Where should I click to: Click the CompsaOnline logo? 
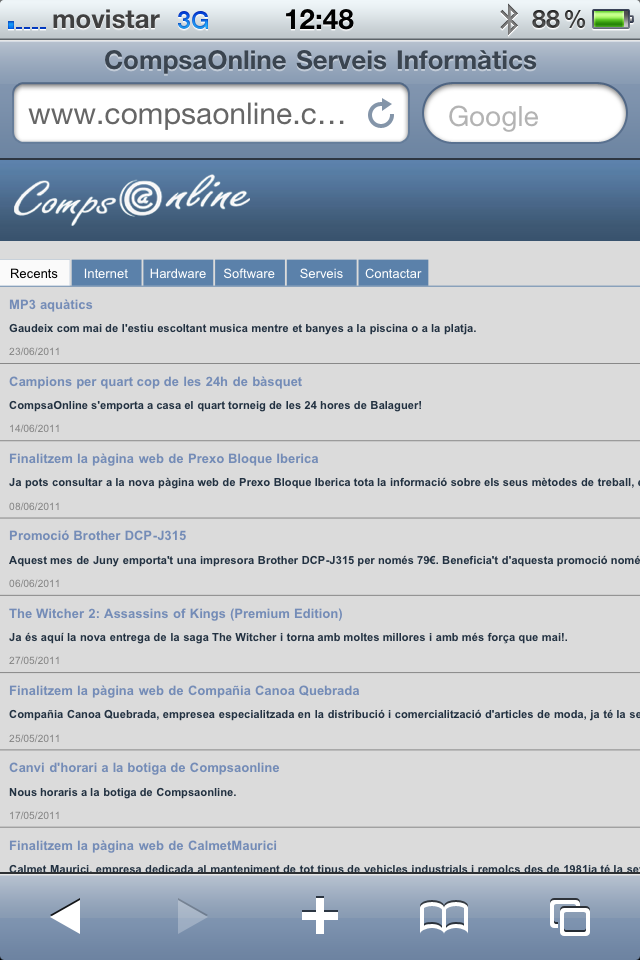[x=131, y=200]
